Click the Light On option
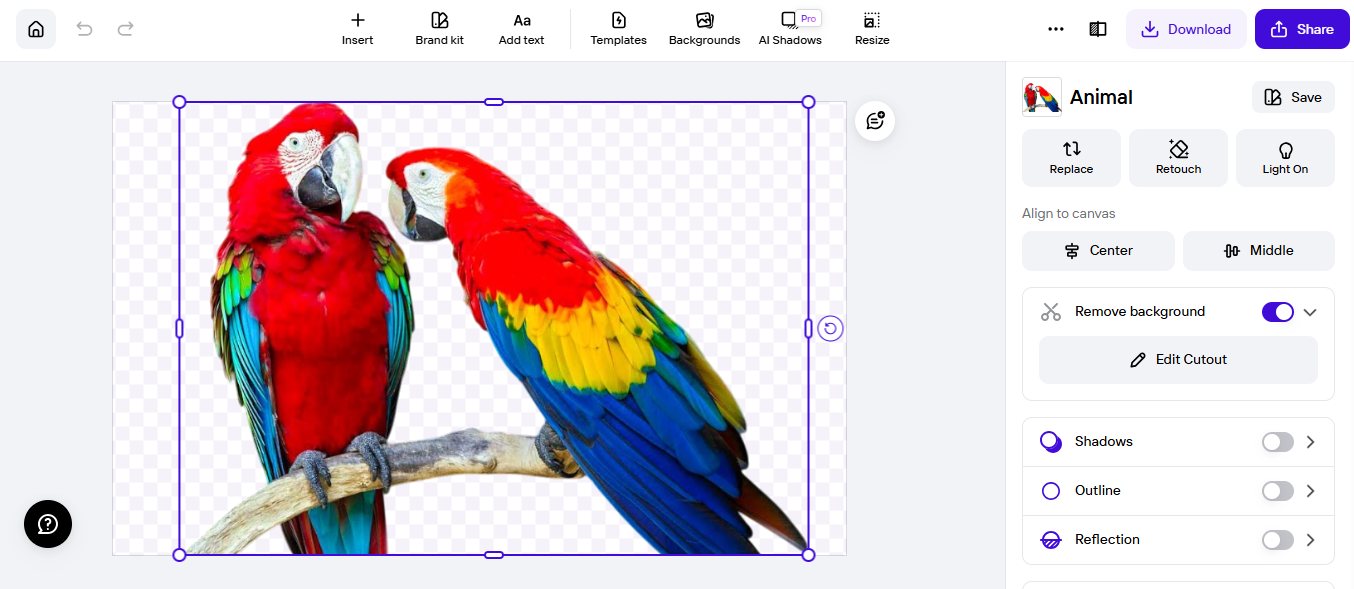Viewport: 1354px width, 589px height. [1285, 157]
